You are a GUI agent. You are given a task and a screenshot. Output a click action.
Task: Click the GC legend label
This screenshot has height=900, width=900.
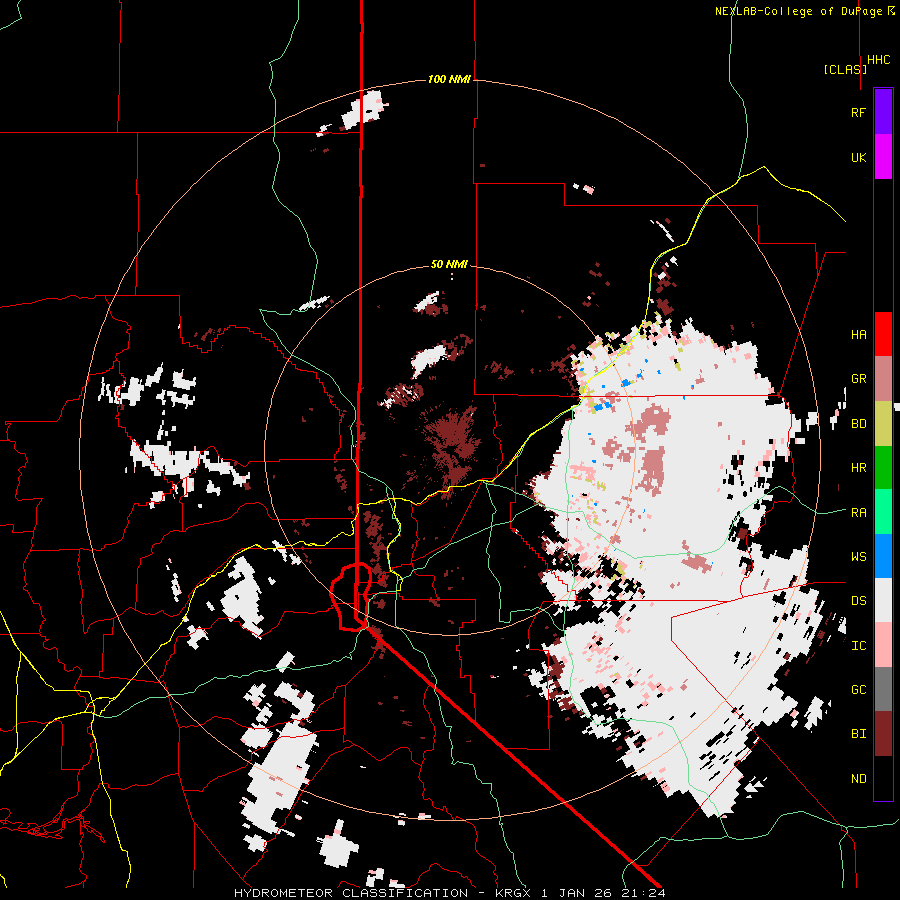click(x=858, y=690)
